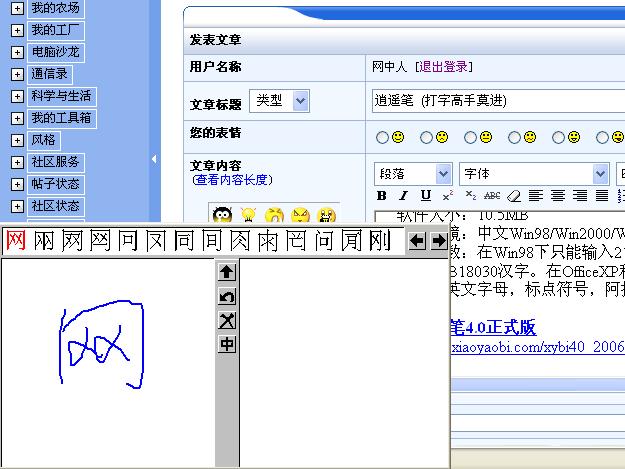
Task: Click 查看内容长度 link
Action: click(x=231, y=180)
